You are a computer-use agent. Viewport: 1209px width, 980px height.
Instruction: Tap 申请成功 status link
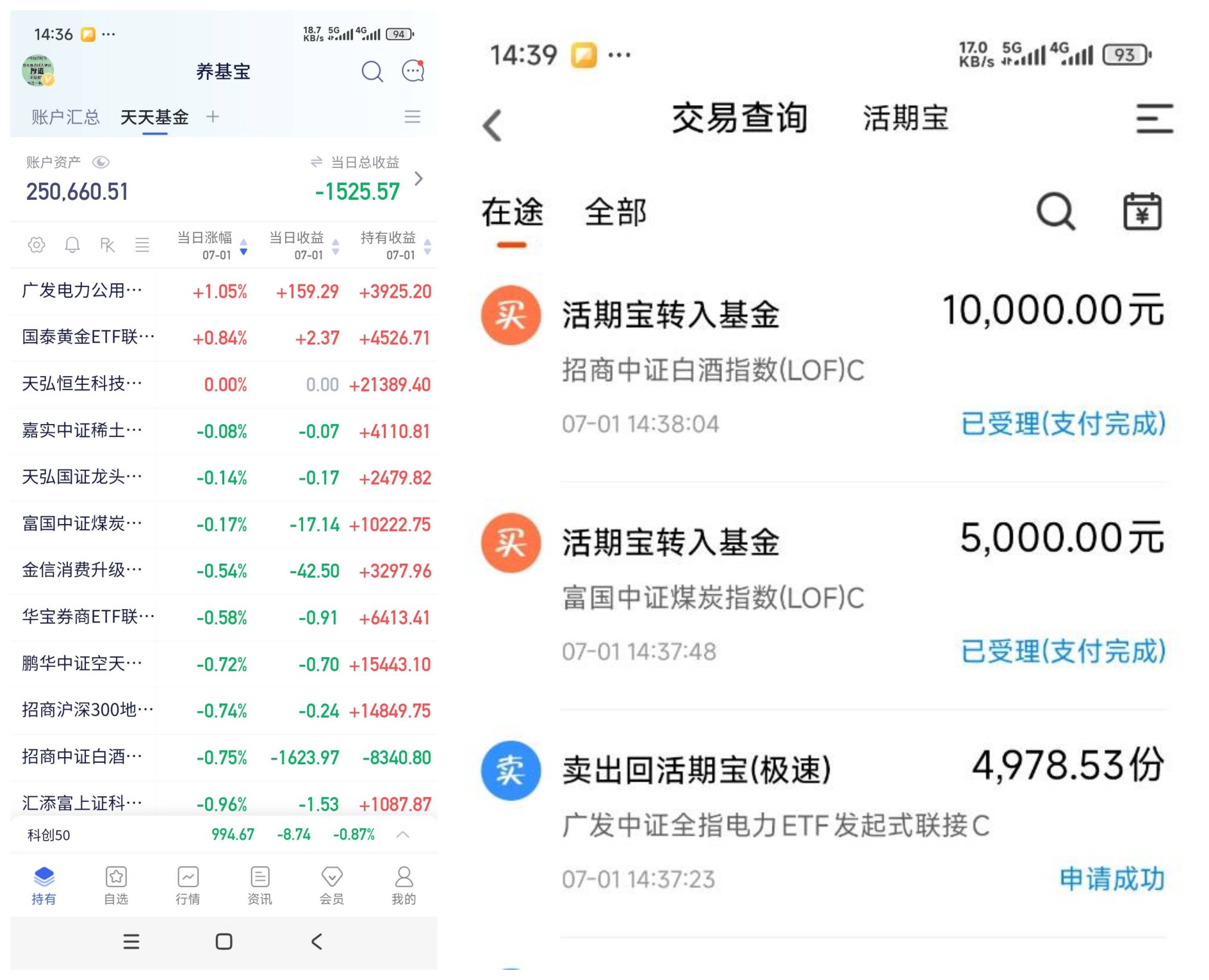click(x=1112, y=879)
